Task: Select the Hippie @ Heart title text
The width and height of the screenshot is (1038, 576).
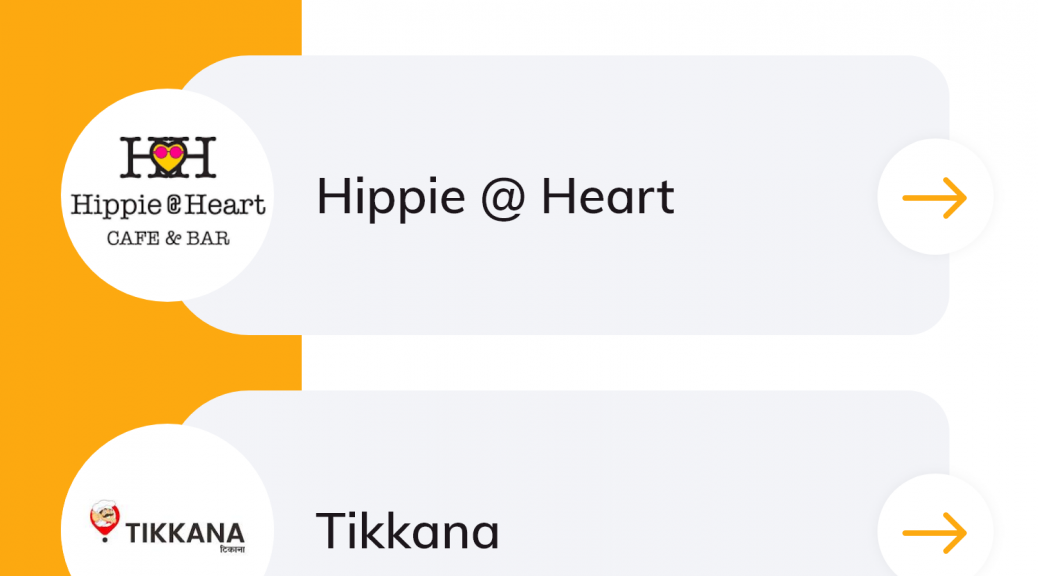Action: [495, 197]
